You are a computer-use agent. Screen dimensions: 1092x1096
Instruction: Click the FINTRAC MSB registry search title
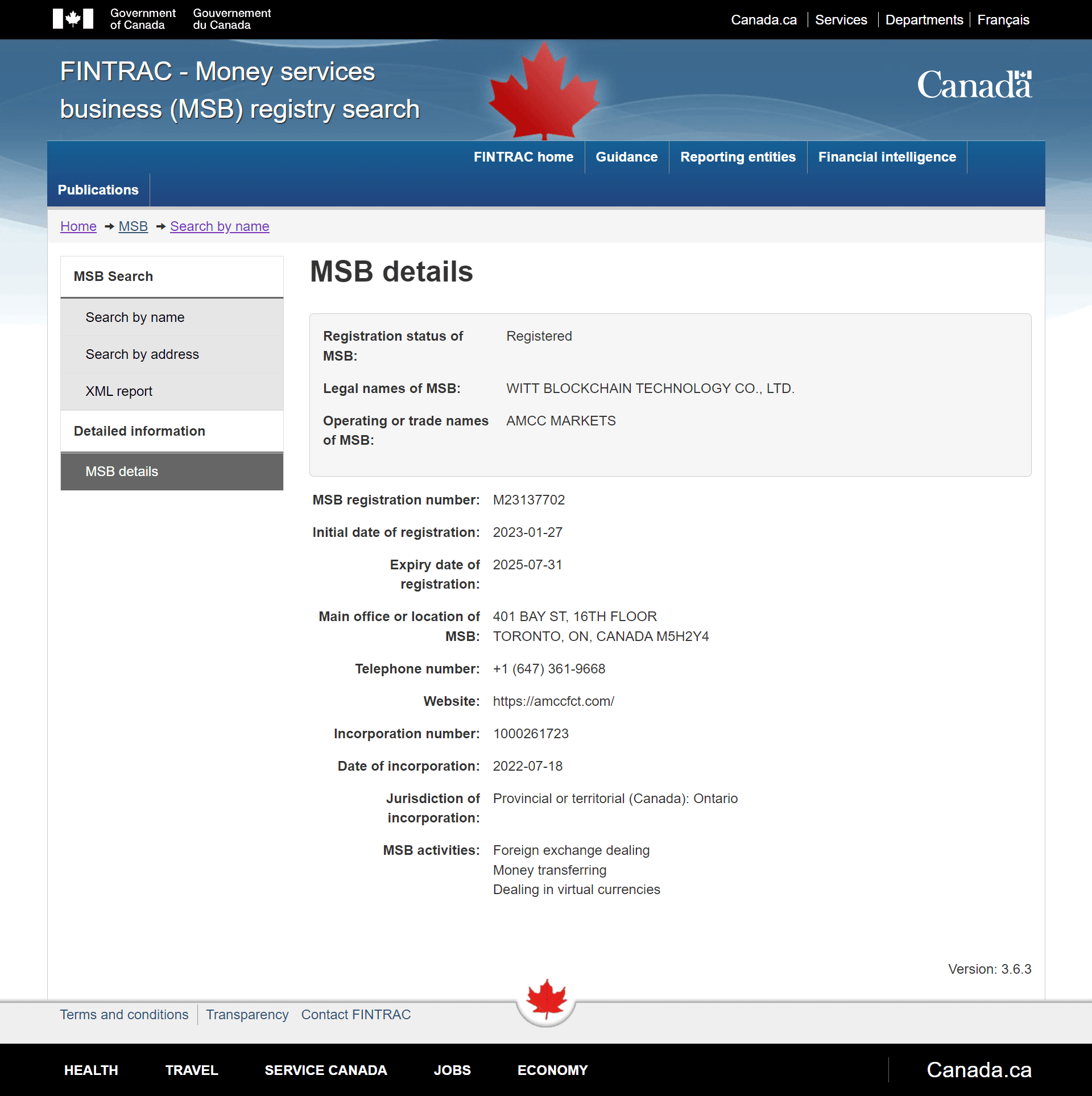(x=240, y=90)
